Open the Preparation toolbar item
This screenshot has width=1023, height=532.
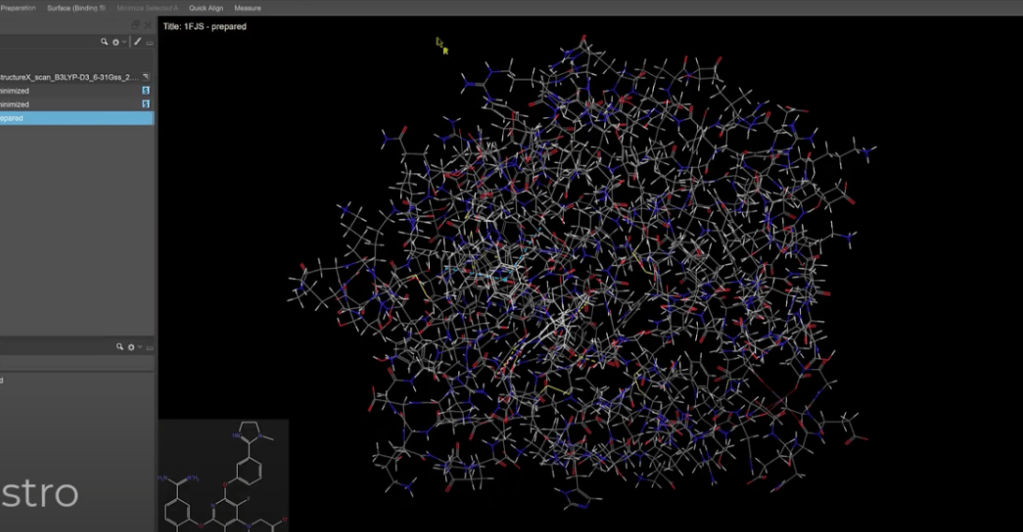point(18,8)
